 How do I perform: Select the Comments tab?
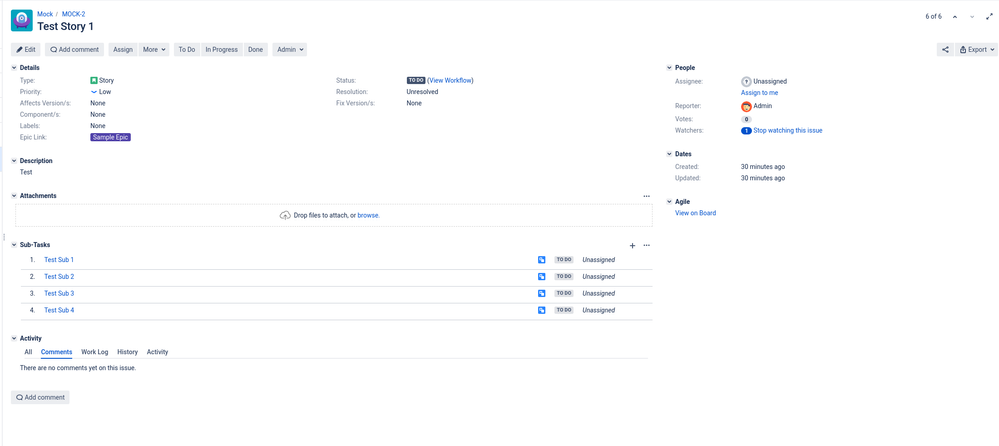[57, 352]
